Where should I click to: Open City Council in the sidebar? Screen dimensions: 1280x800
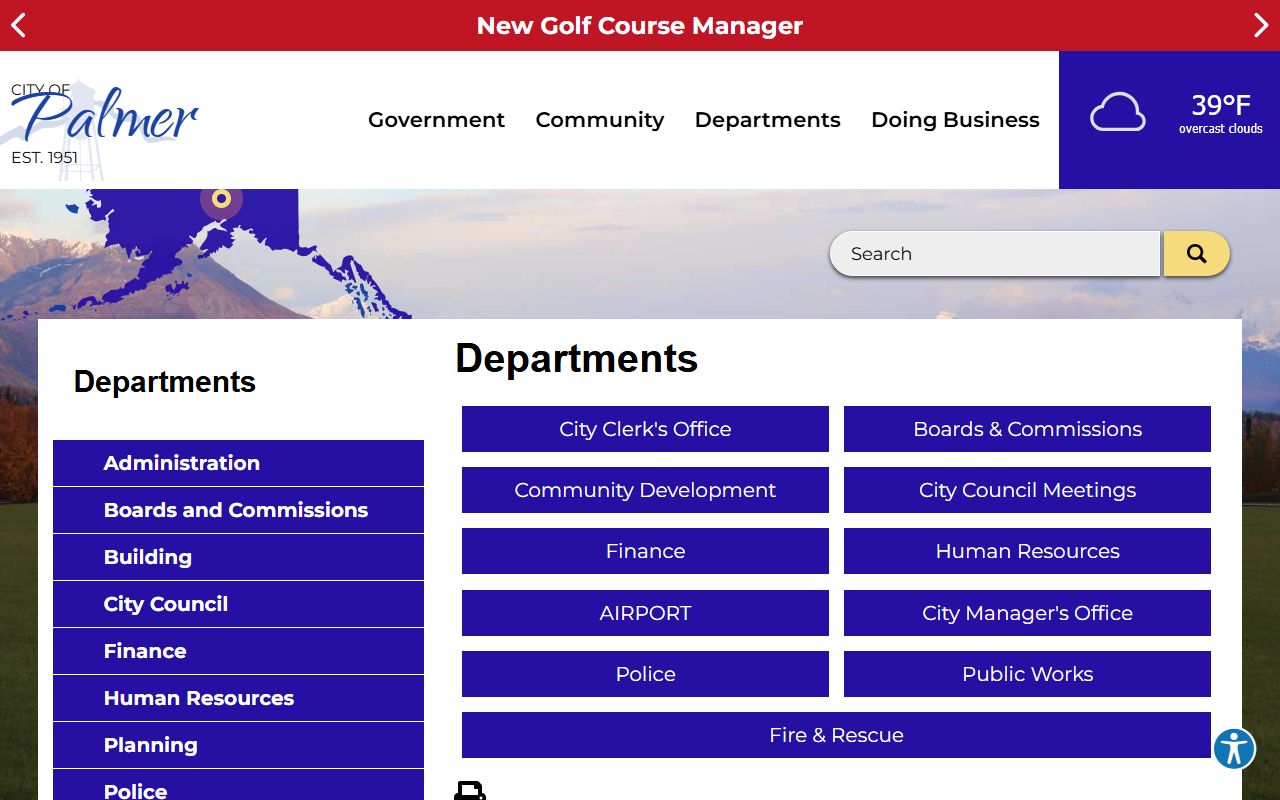pos(238,604)
